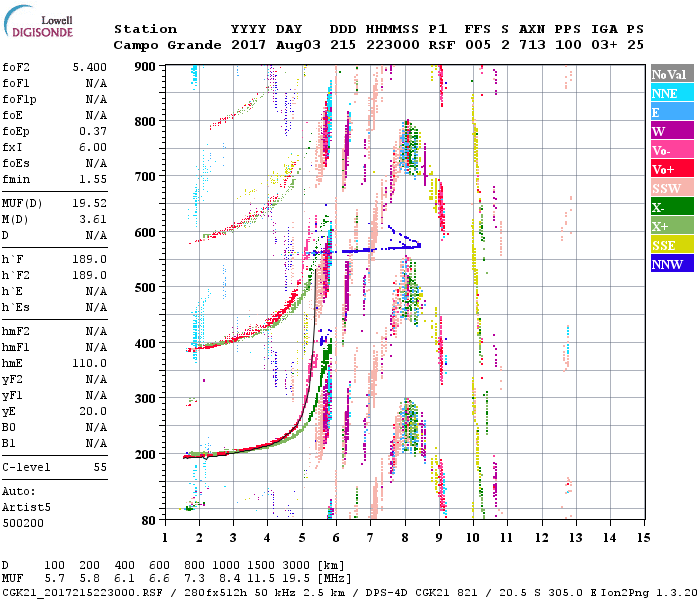The width and height of the screenshot is (700, 600).
Task: Click the Ion2Png 1.3.20 version text
Action: click(649, 592)
